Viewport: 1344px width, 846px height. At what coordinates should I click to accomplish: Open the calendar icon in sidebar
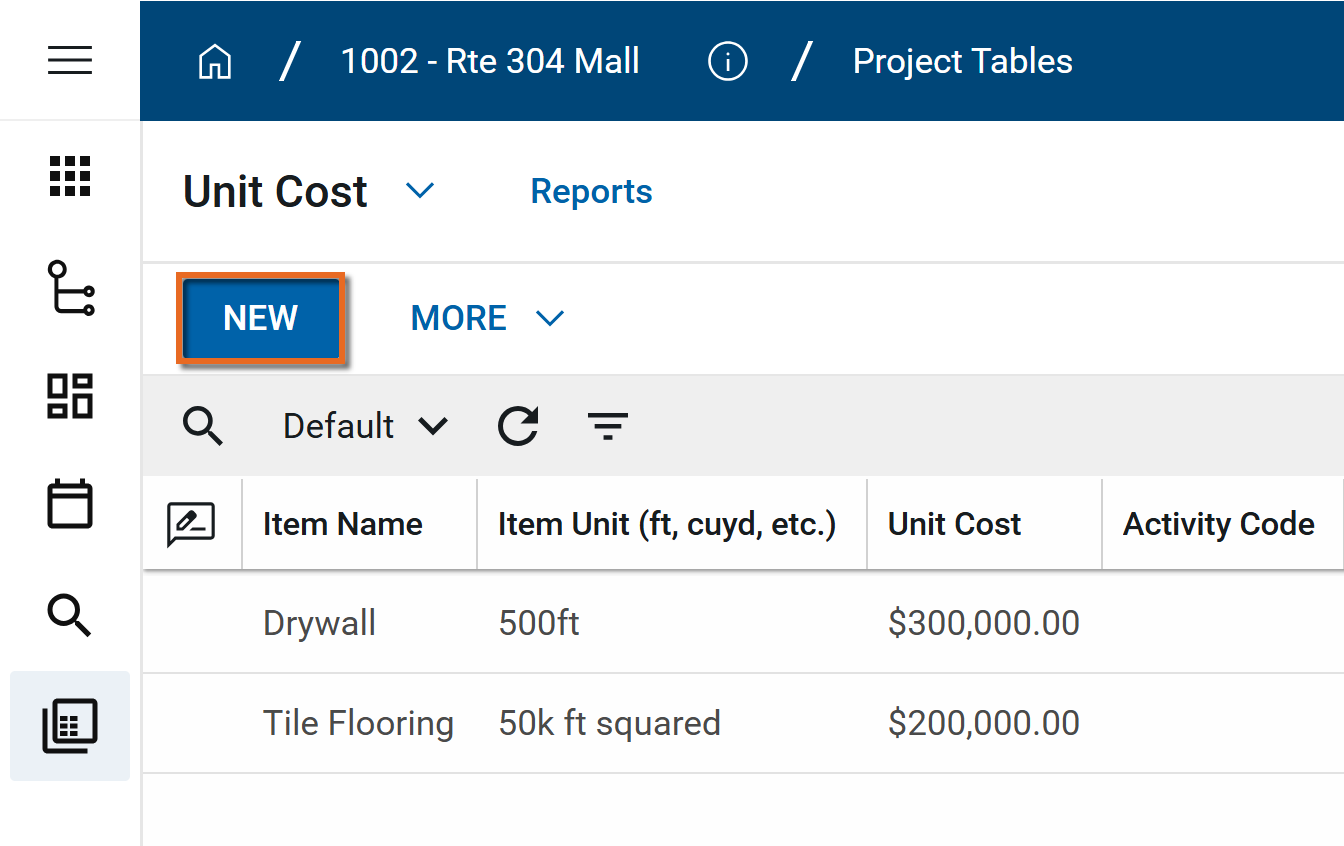click(70, 504)
